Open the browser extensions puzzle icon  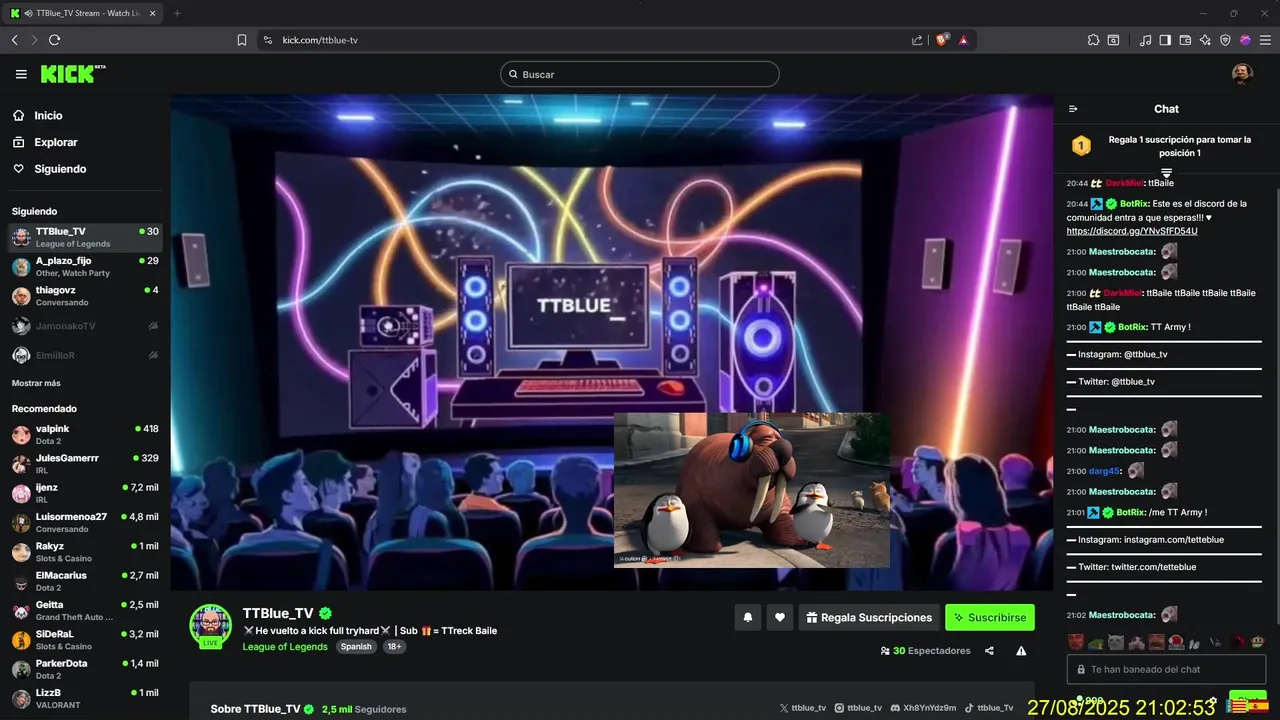pos(1093,40)
